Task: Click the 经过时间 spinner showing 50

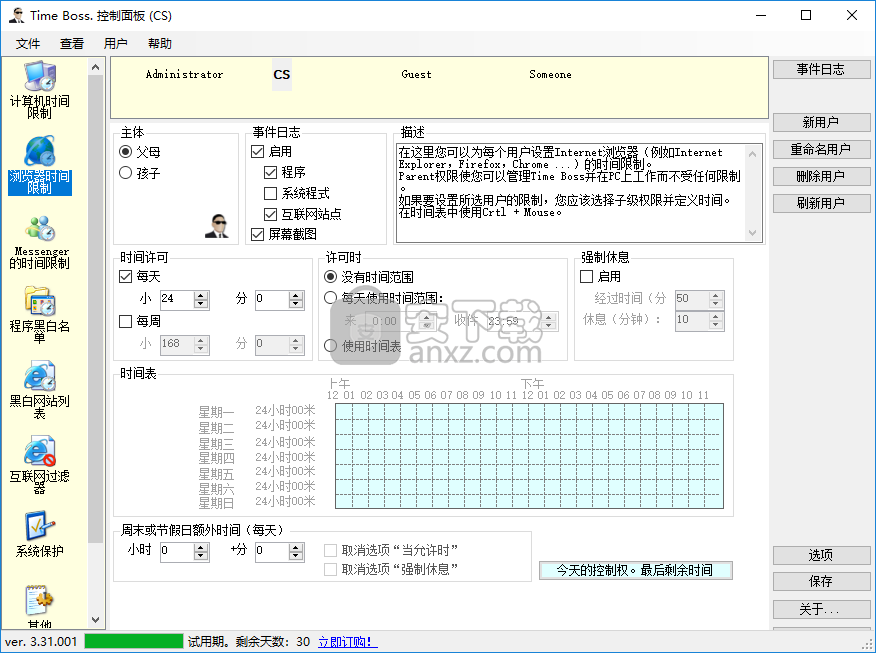Action: pos(716,299)
